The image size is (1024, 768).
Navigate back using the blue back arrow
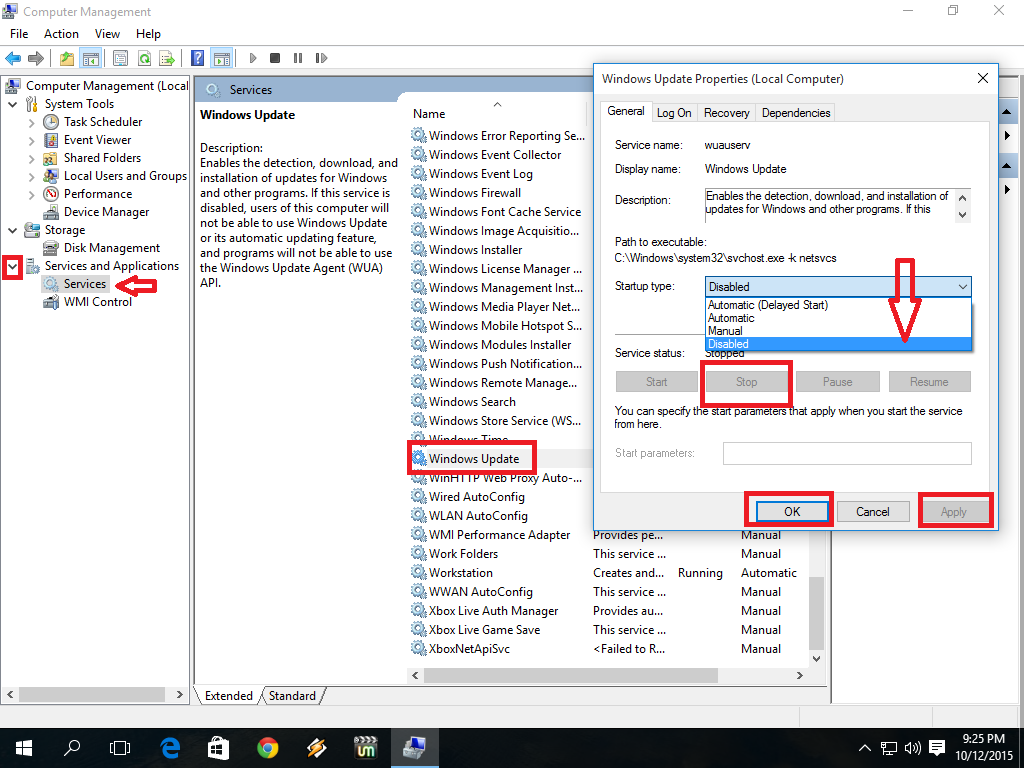tap(12, 58)
